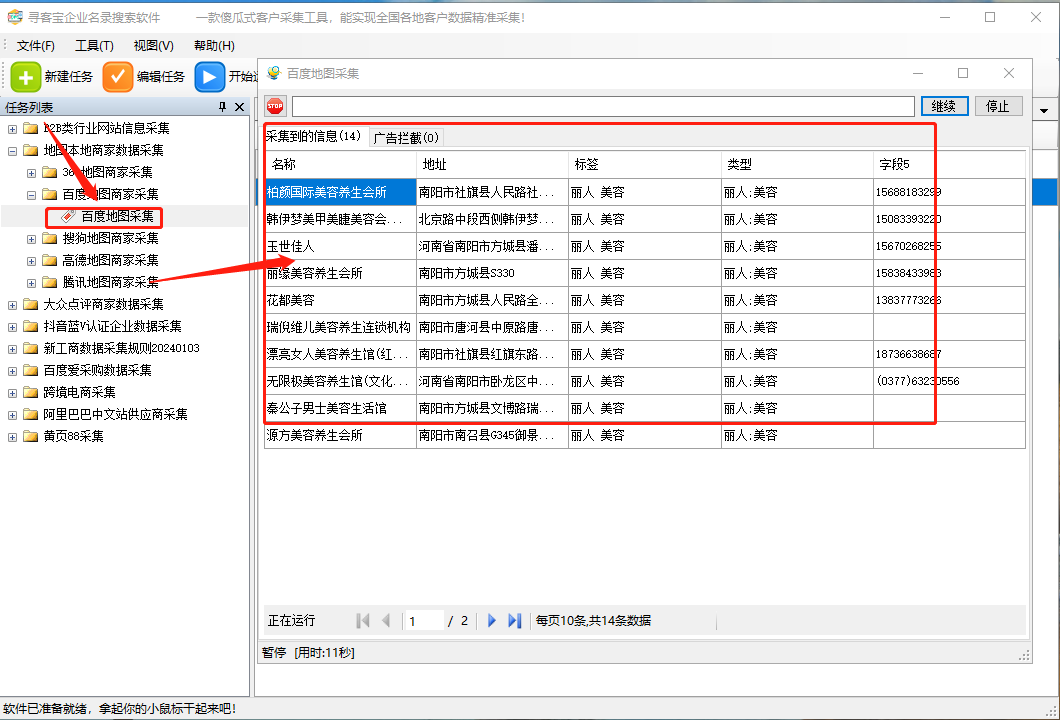
Task: Collapse the 地图本地商家数据采集 folder
Action: pos(12,150)
